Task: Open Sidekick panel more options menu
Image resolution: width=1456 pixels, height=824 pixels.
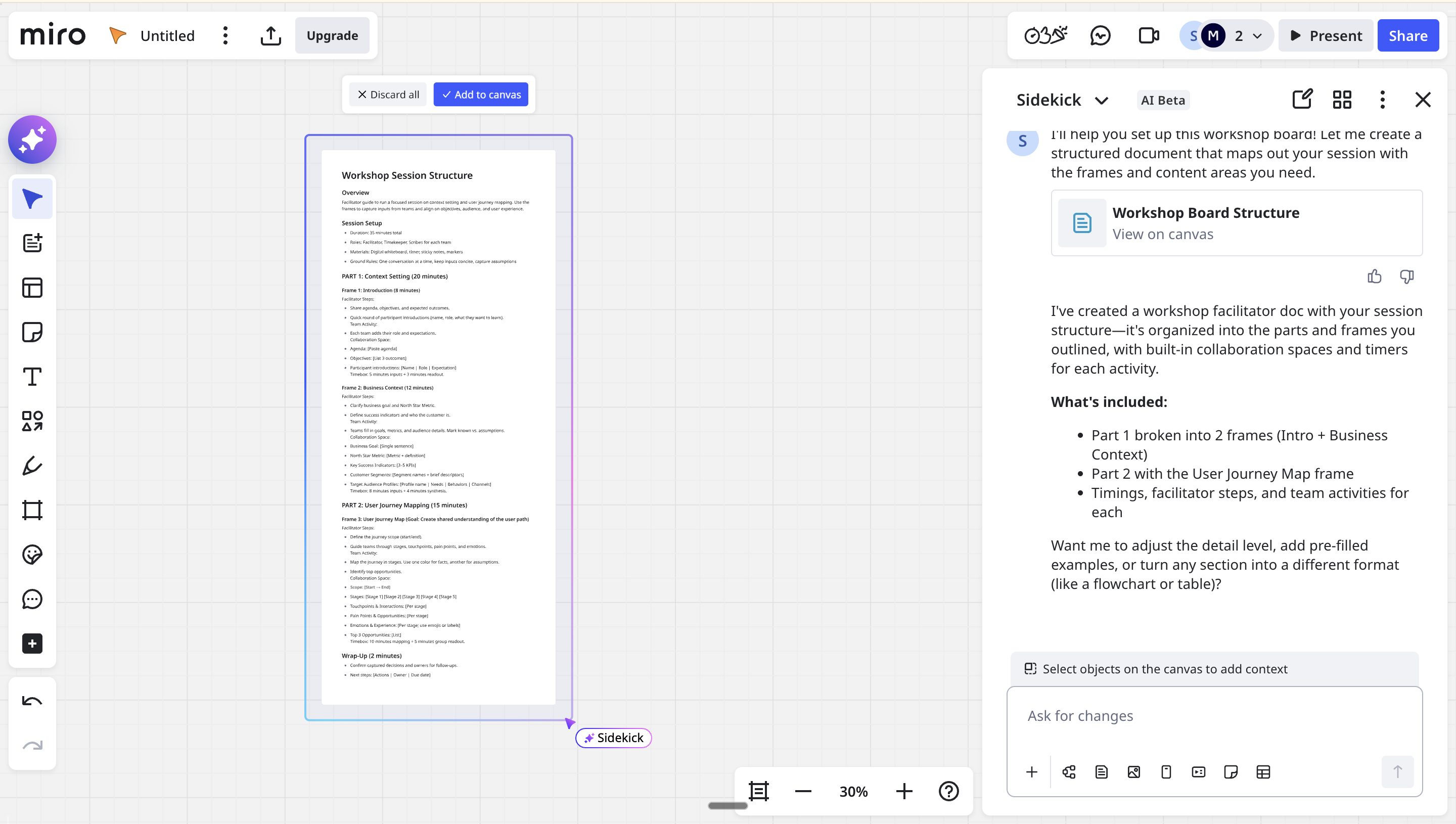Action: pyautogui.click(x=1382, y=100)
